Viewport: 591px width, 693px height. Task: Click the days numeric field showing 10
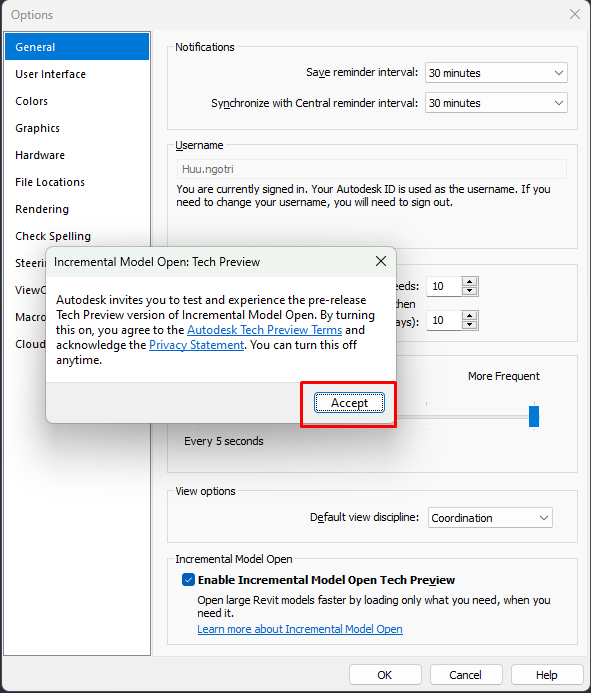pyautogui.click(x=444, y=320)
